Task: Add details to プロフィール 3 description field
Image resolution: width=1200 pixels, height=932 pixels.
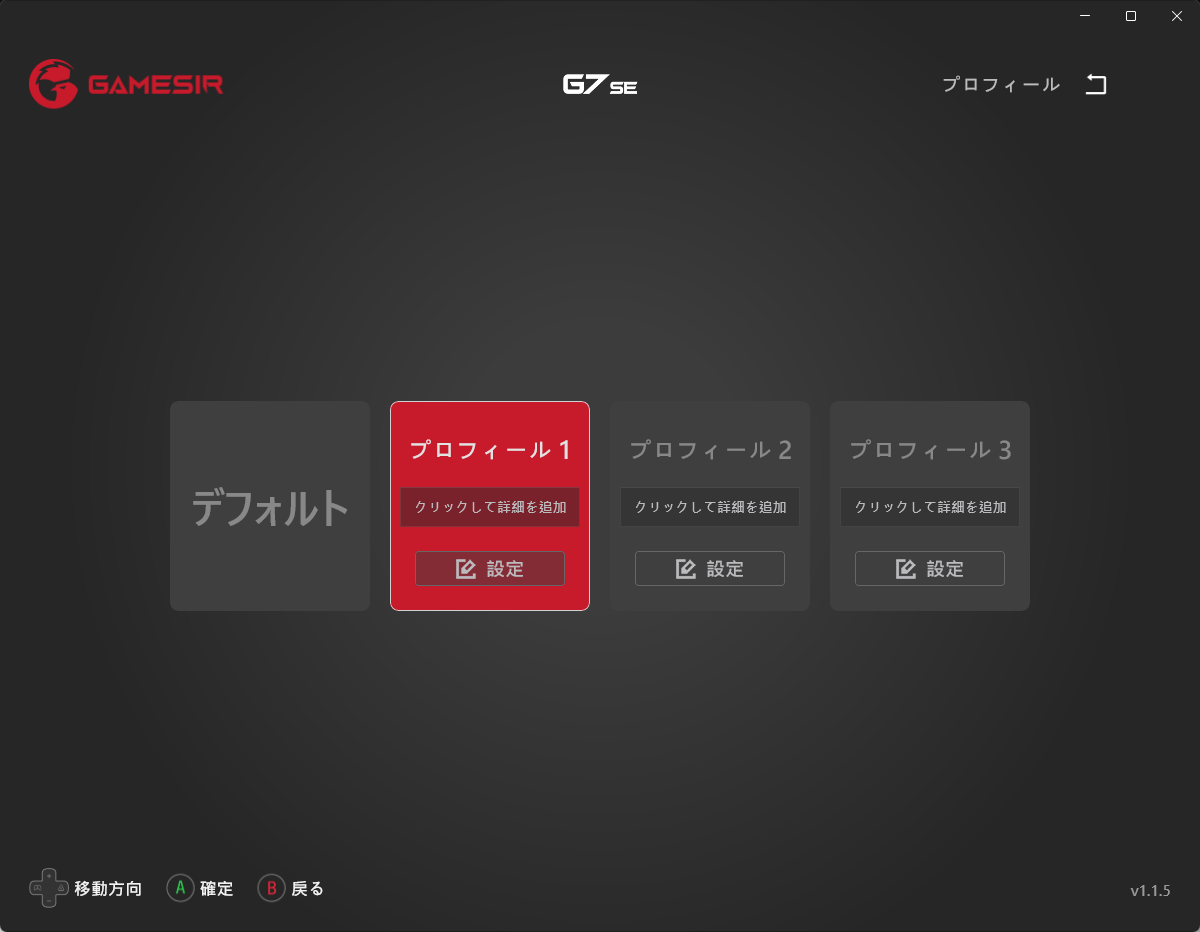Action: coord(930,507)
